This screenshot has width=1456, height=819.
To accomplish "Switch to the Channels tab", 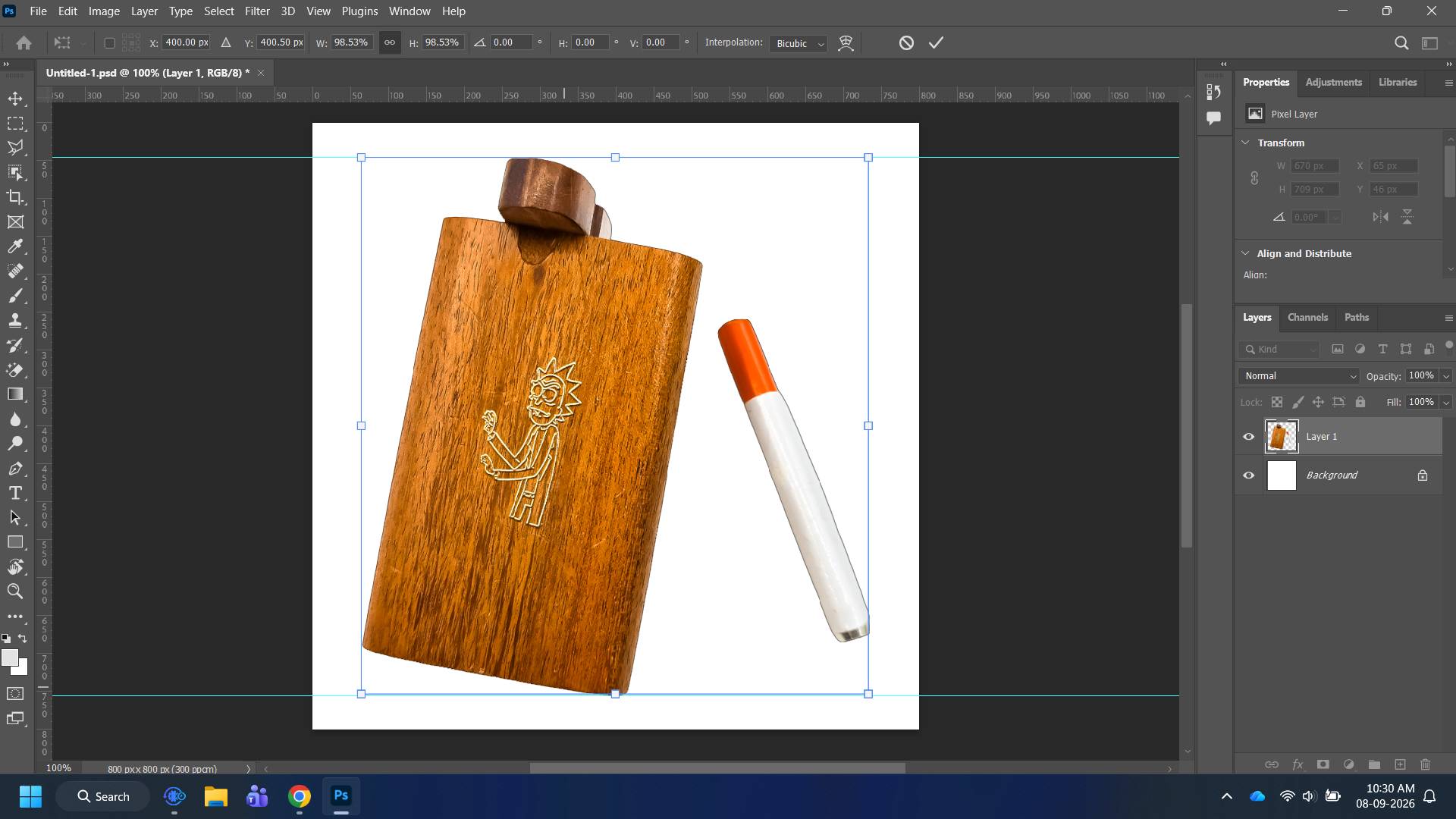I will click(1307, 317).
